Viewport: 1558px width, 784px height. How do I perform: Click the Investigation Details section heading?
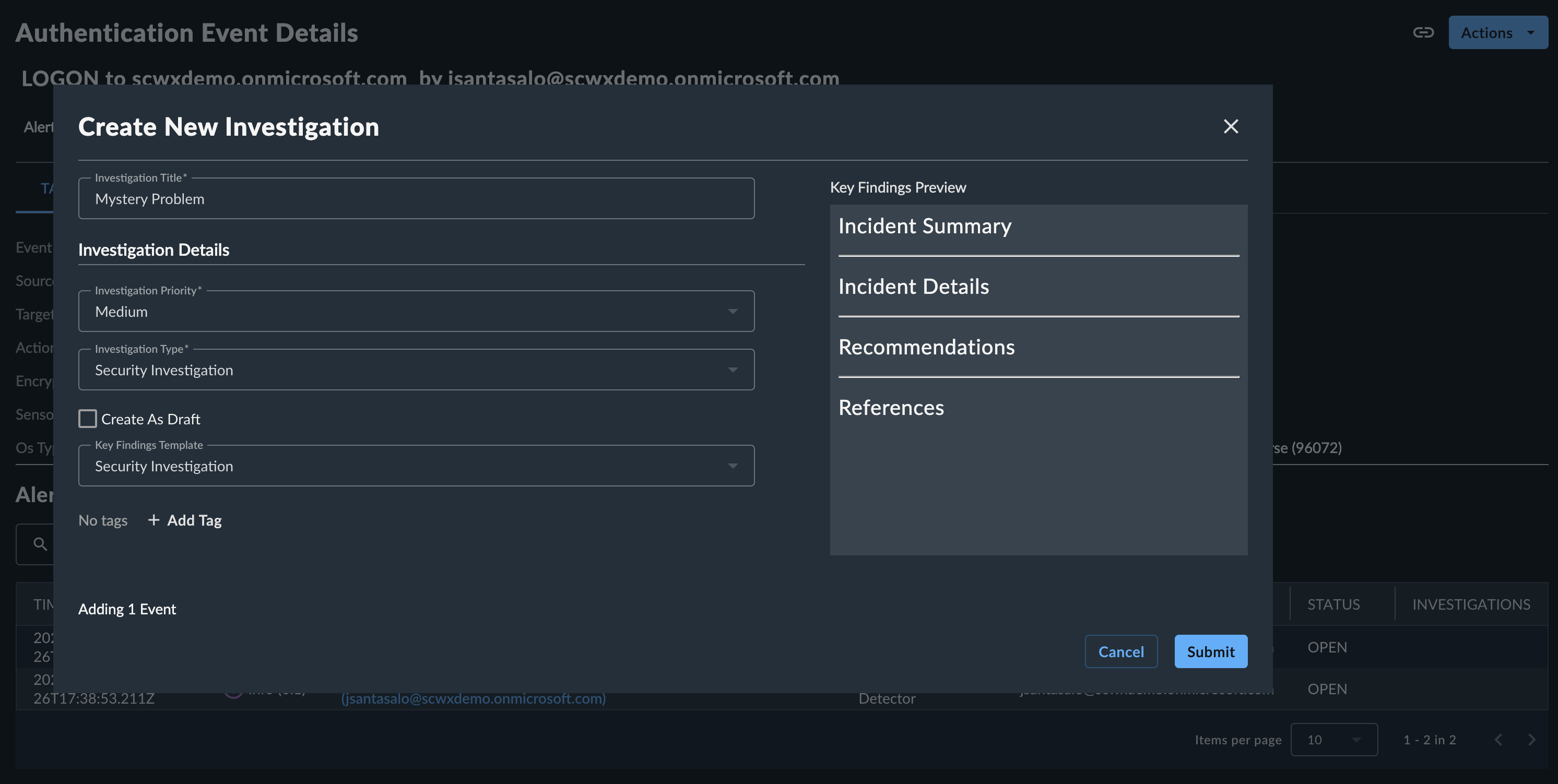[154, 250]
